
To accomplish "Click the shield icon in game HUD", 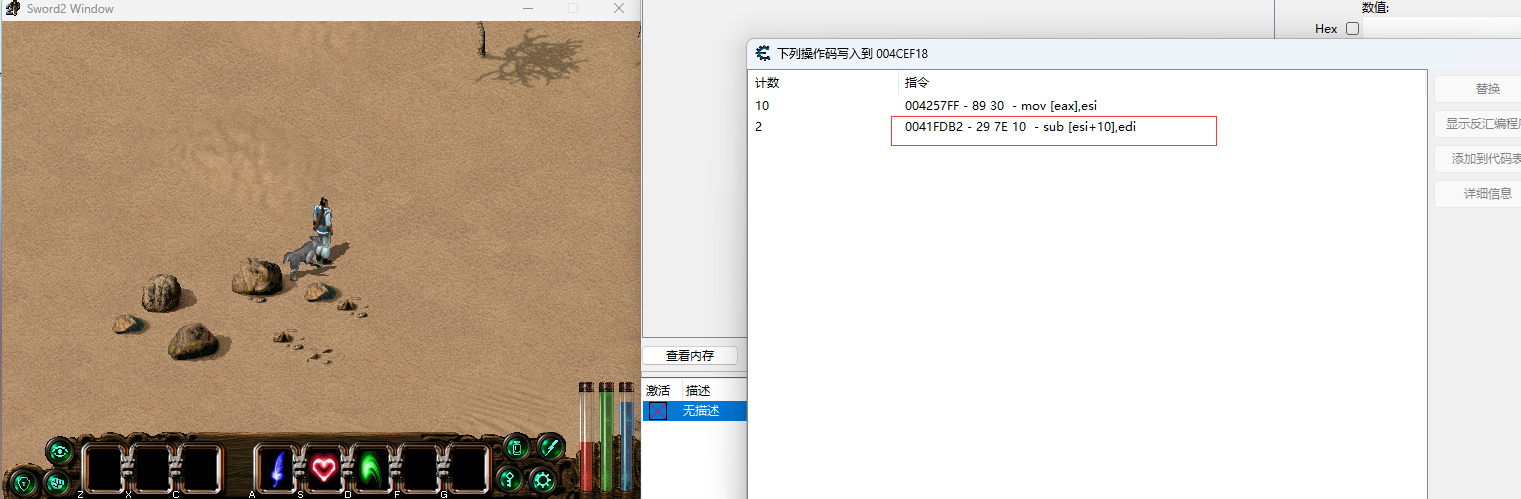I will click(24, 483).
